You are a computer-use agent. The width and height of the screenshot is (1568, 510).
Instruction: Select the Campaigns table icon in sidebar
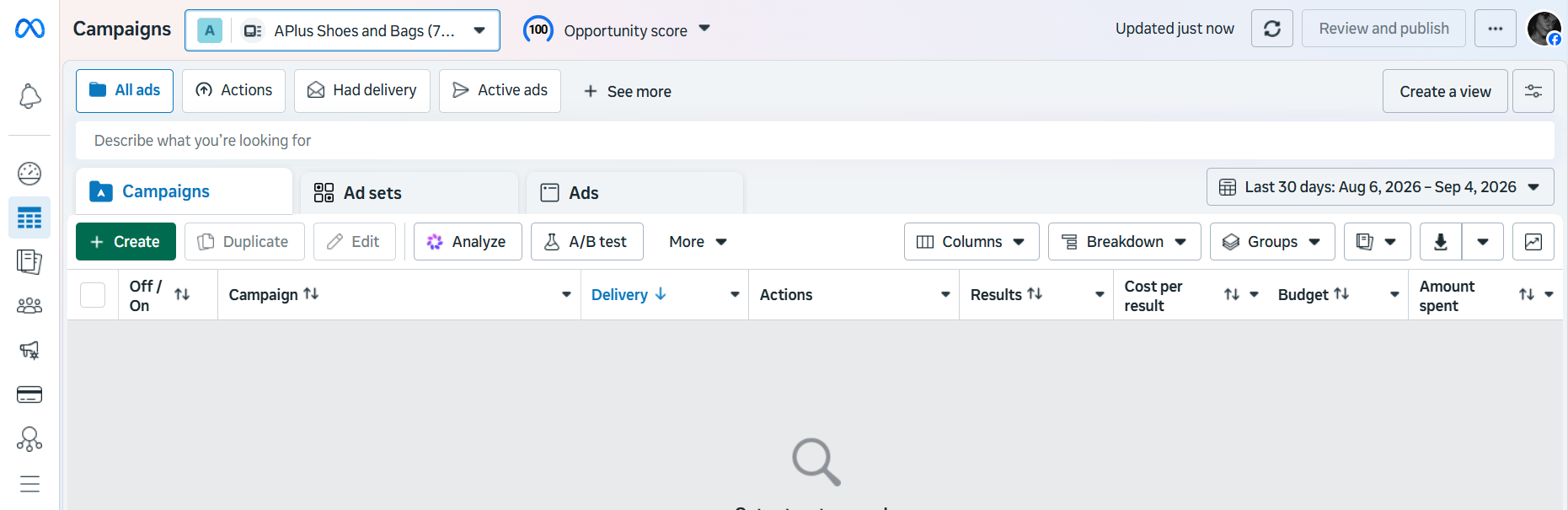coord(29,218)
